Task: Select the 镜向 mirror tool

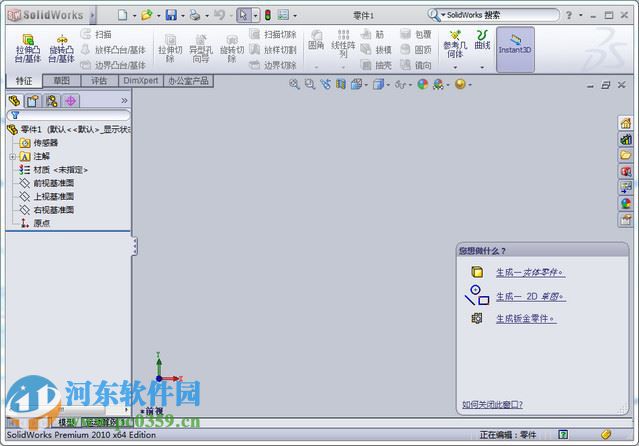Action: click(416, 65)
